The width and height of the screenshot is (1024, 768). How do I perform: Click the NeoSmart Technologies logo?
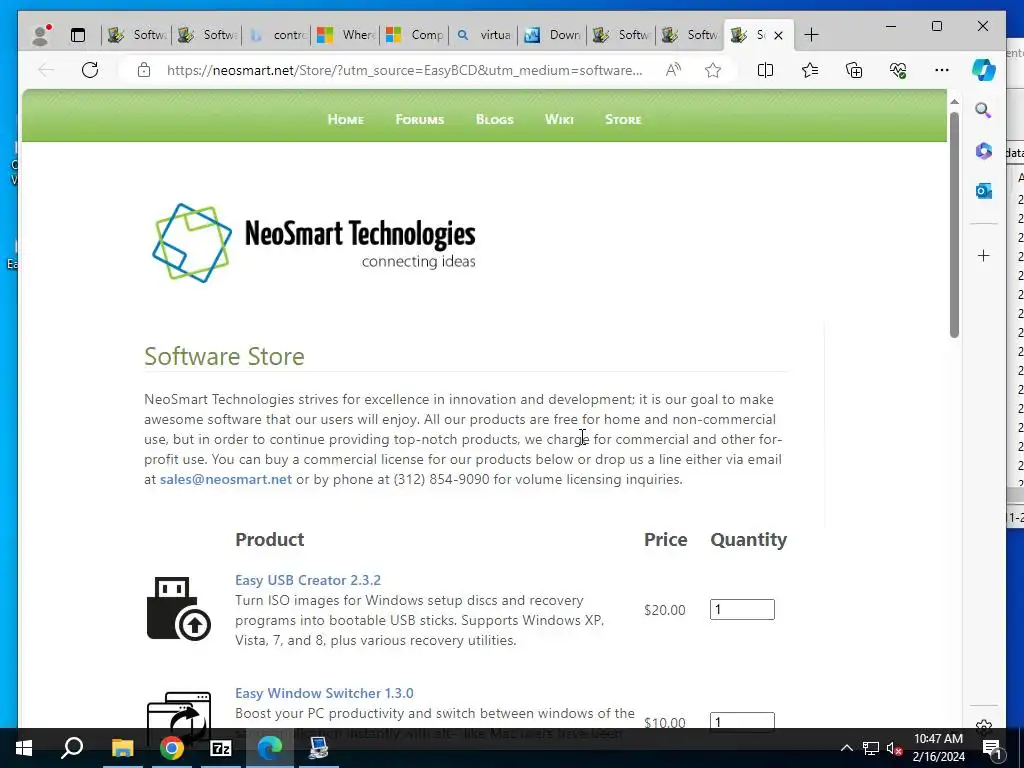pyautogui.click(x=314, y=243)
